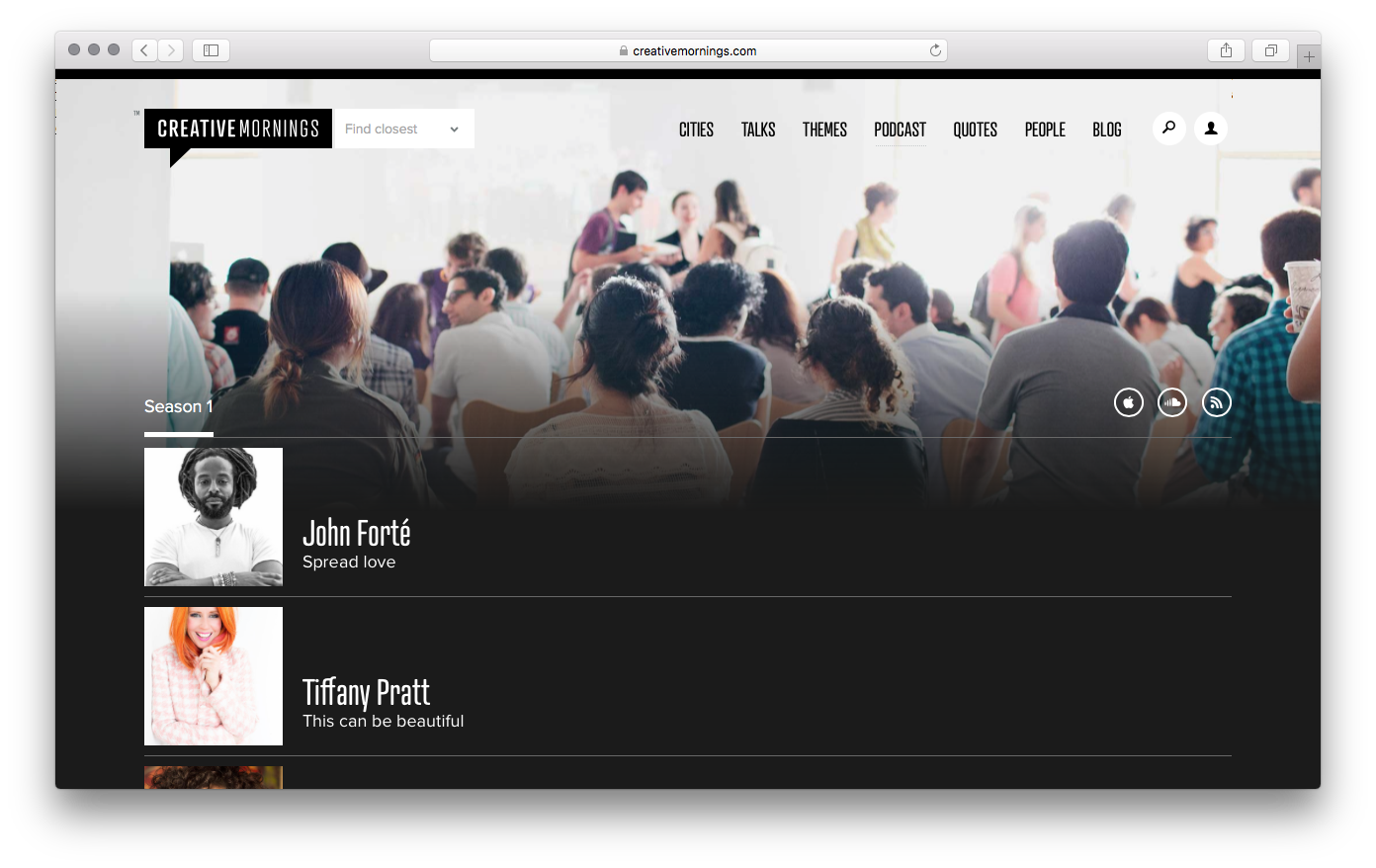This screenshot has height=868, width=1376.
Task: Toggle the Safari sidebar button
Action: pos(211,50)
